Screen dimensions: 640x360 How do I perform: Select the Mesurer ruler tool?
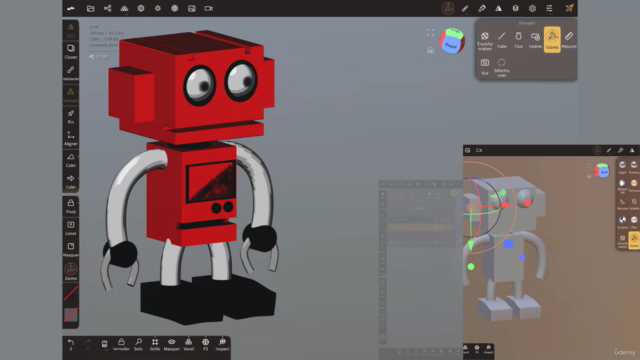point(569,40)
